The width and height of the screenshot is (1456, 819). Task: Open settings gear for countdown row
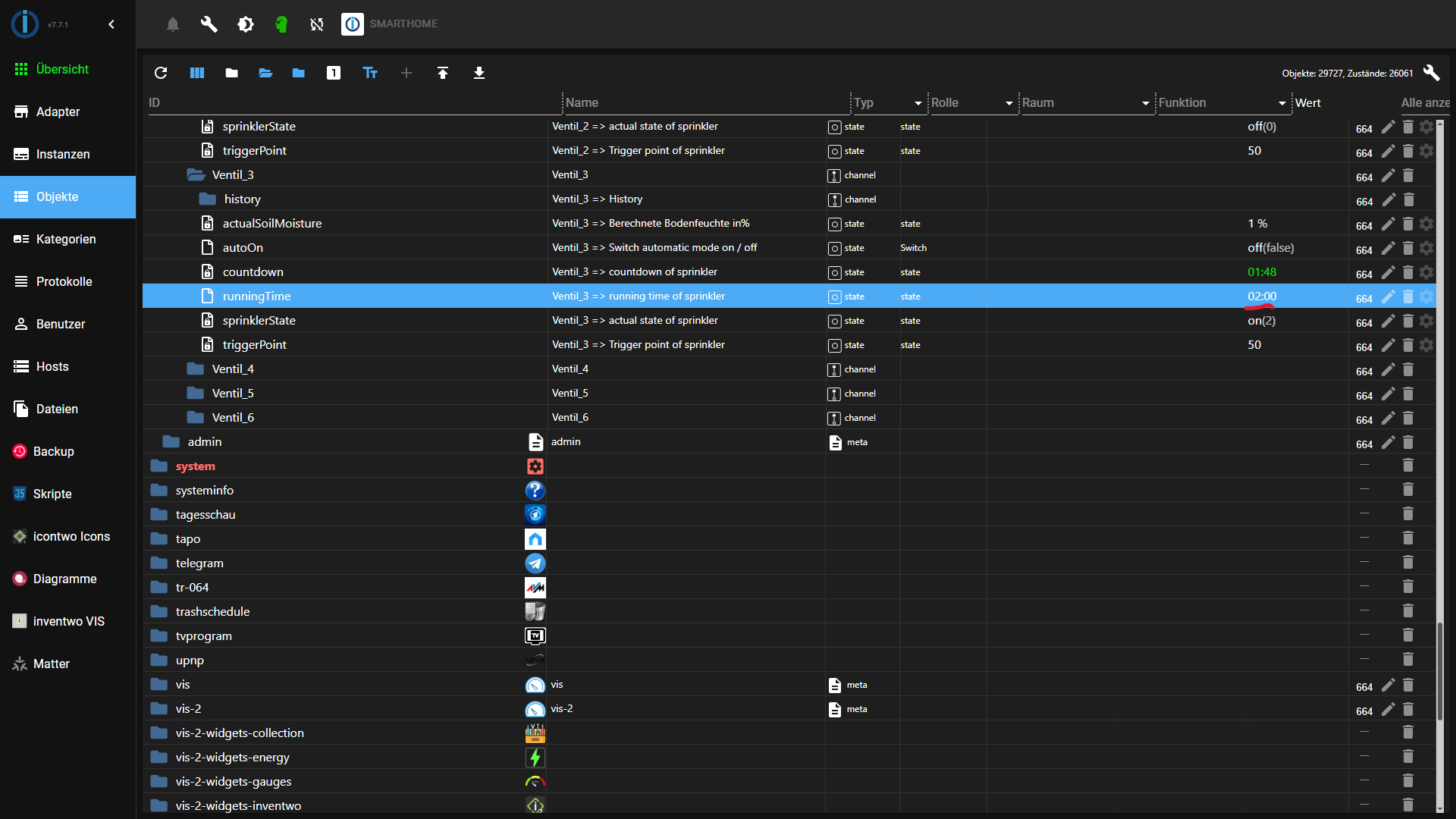[1426, 272]
